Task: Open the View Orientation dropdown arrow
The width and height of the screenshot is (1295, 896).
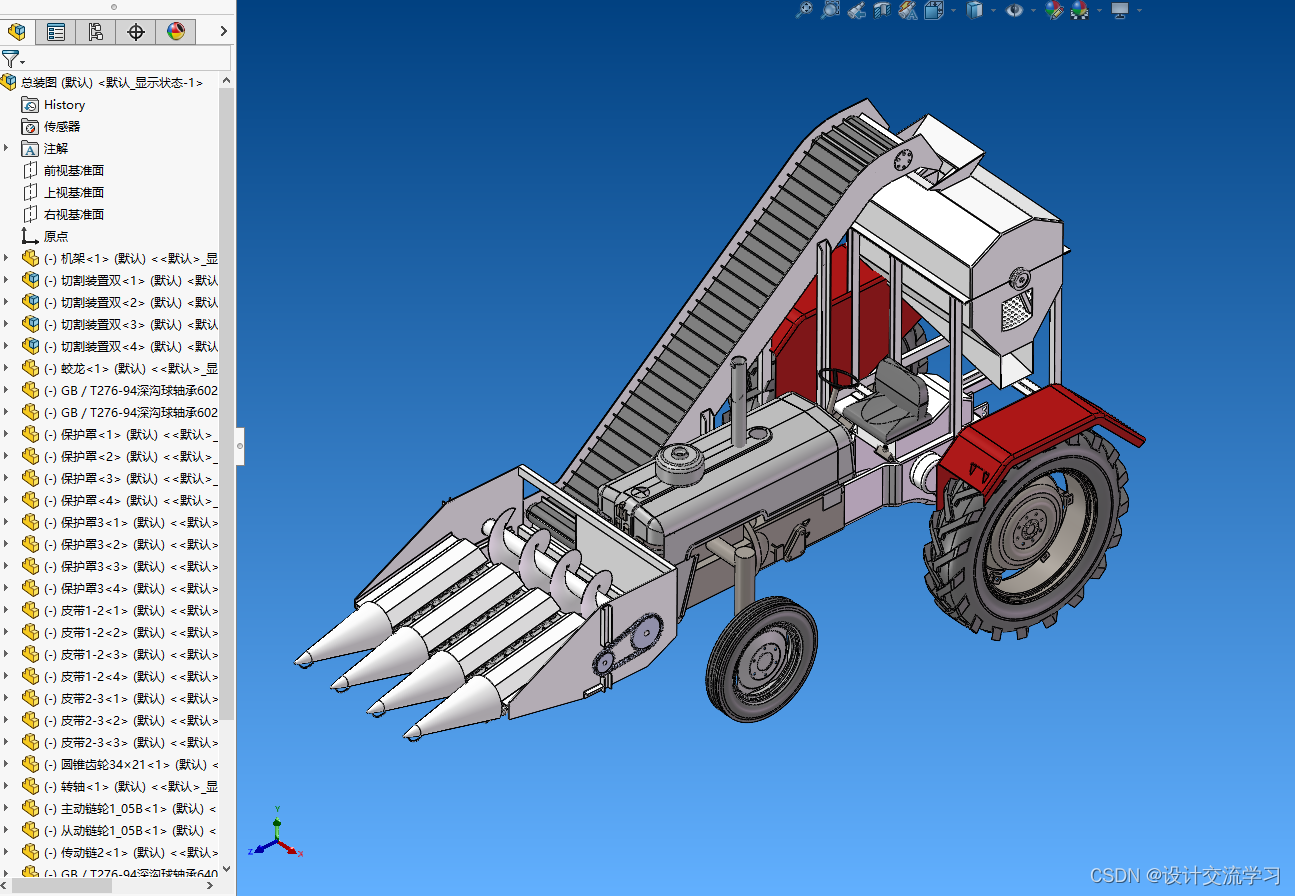Action: point(953,10)
